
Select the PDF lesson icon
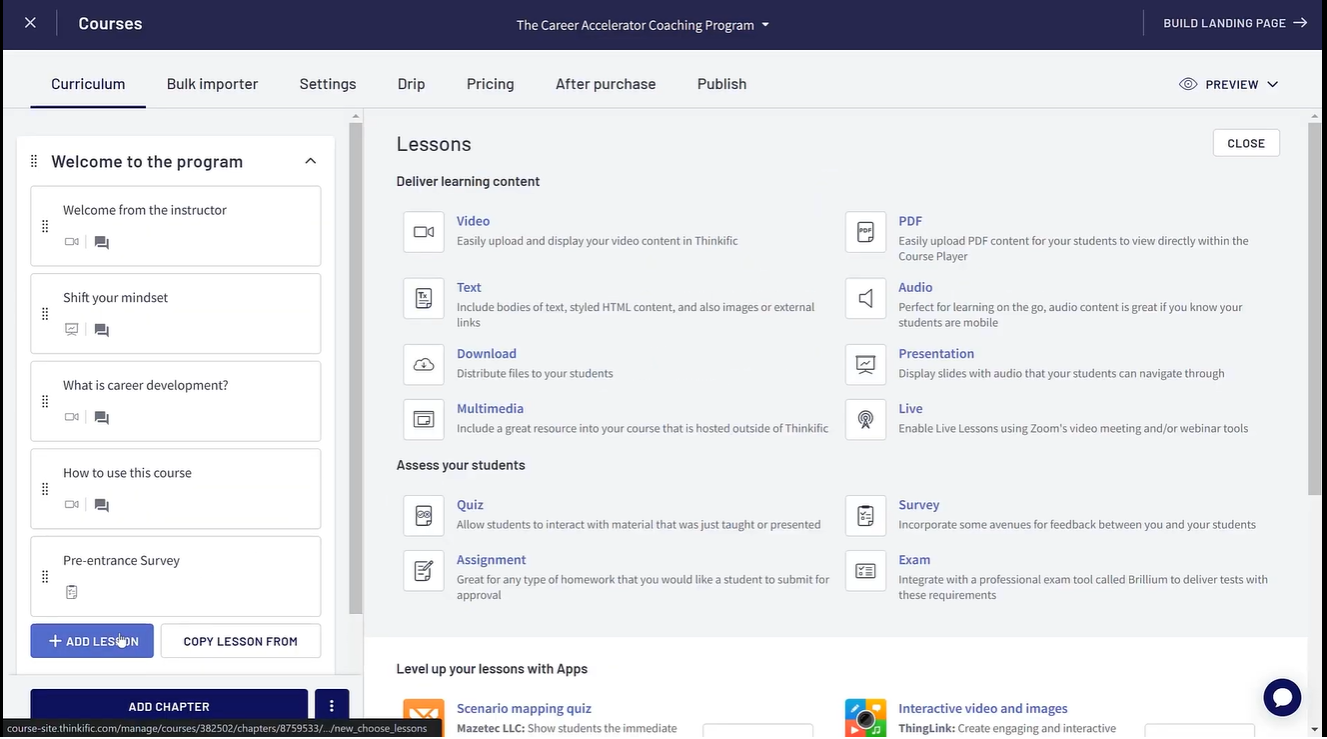point(865,232)
